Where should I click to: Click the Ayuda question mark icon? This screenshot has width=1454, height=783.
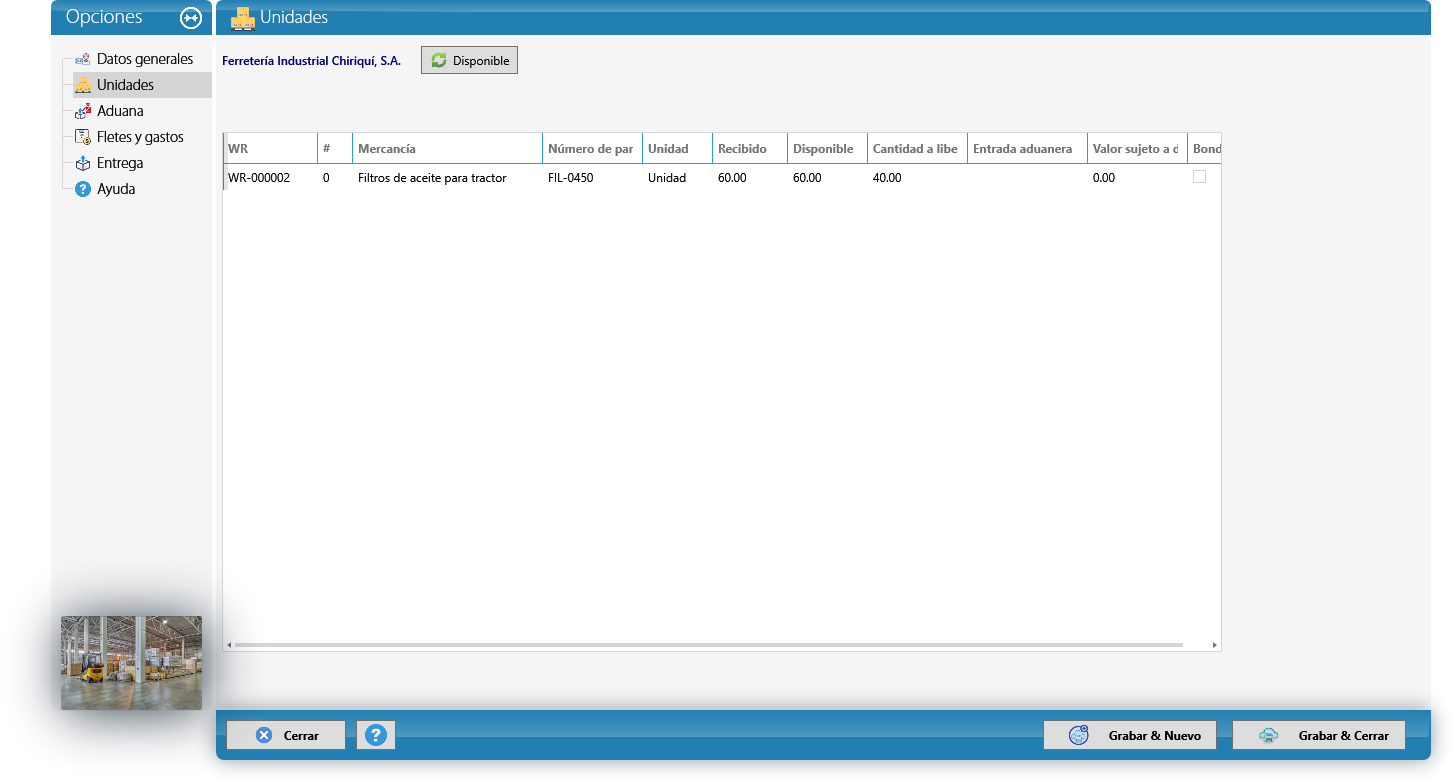[x=83, y=190]
